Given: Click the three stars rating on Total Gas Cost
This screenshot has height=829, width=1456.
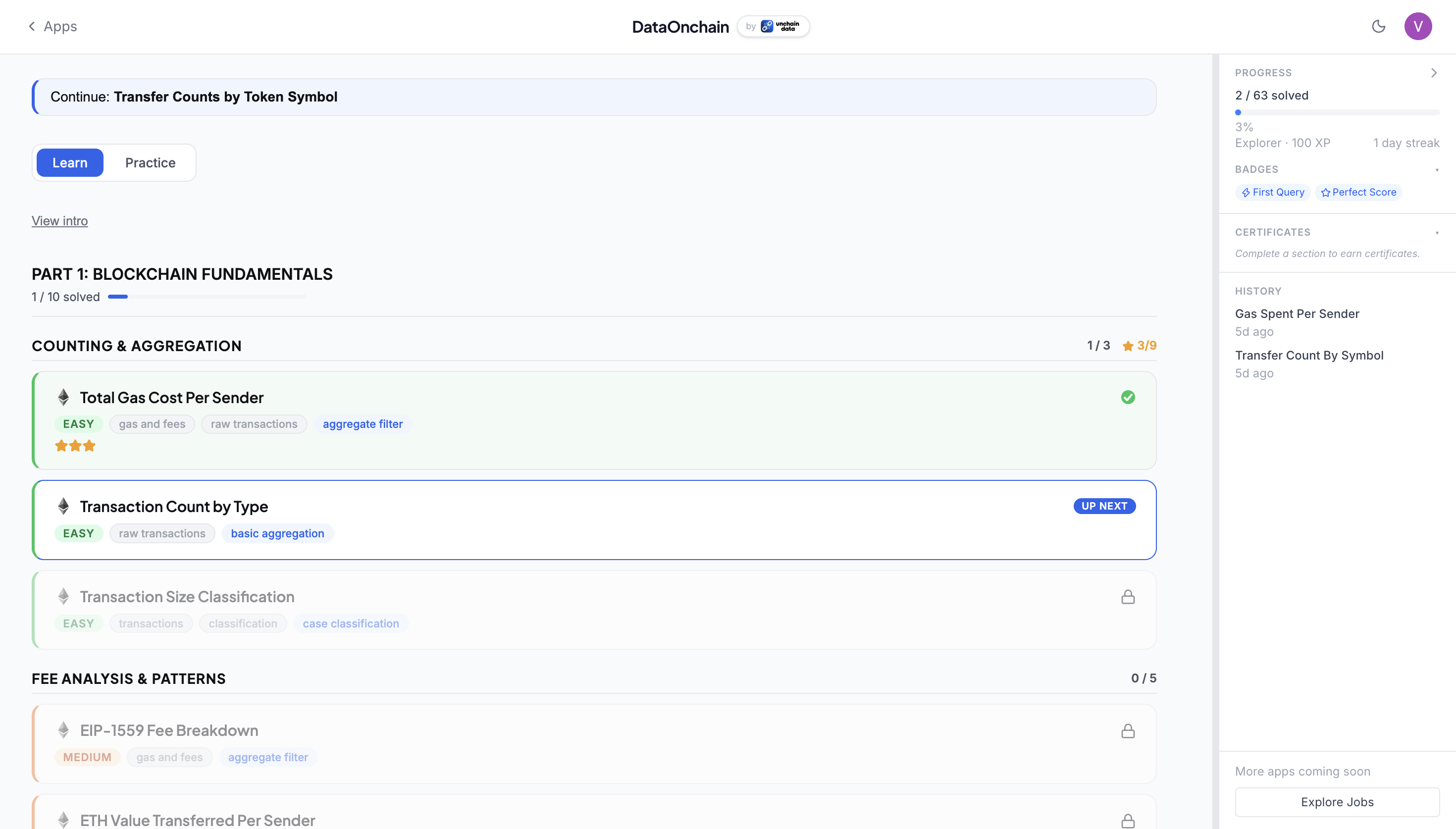Looking at the screenshot, I should [75, 446].
